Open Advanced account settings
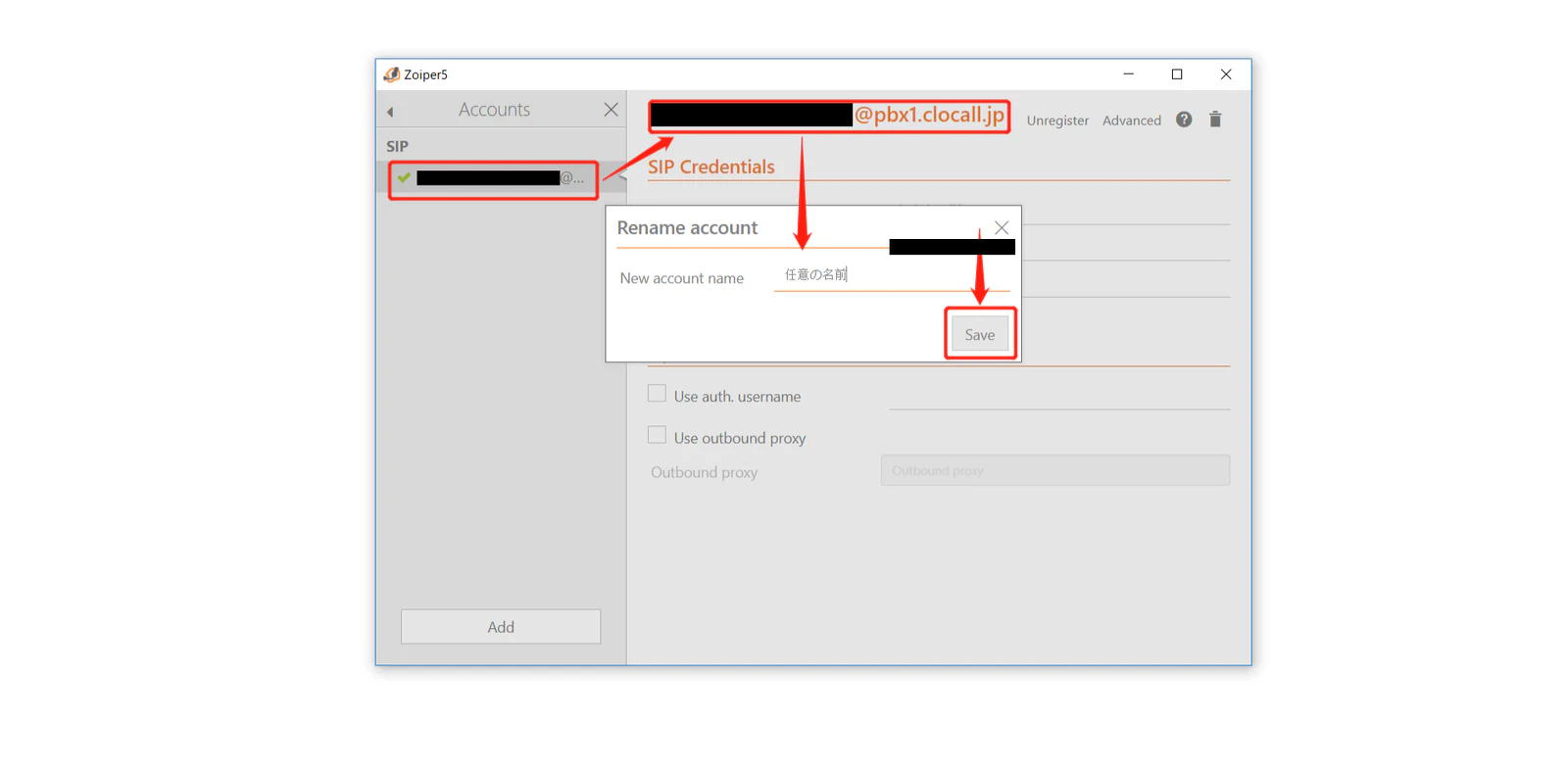 pos(1132,120)
